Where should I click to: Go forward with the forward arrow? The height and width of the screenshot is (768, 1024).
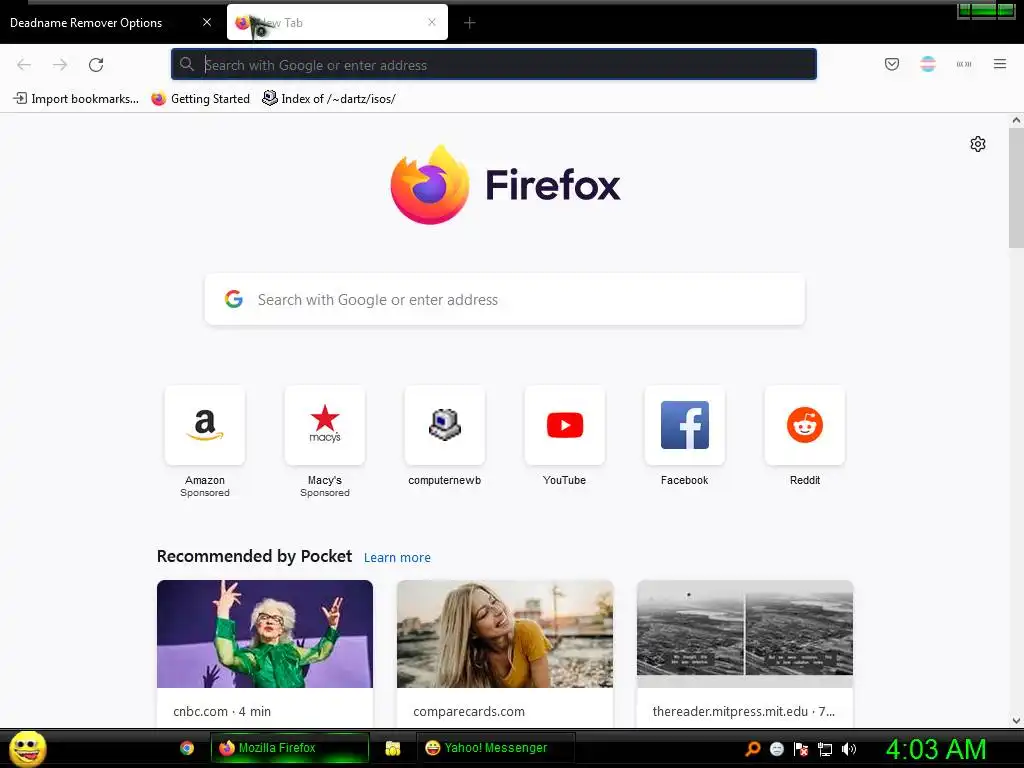[60, 65]
